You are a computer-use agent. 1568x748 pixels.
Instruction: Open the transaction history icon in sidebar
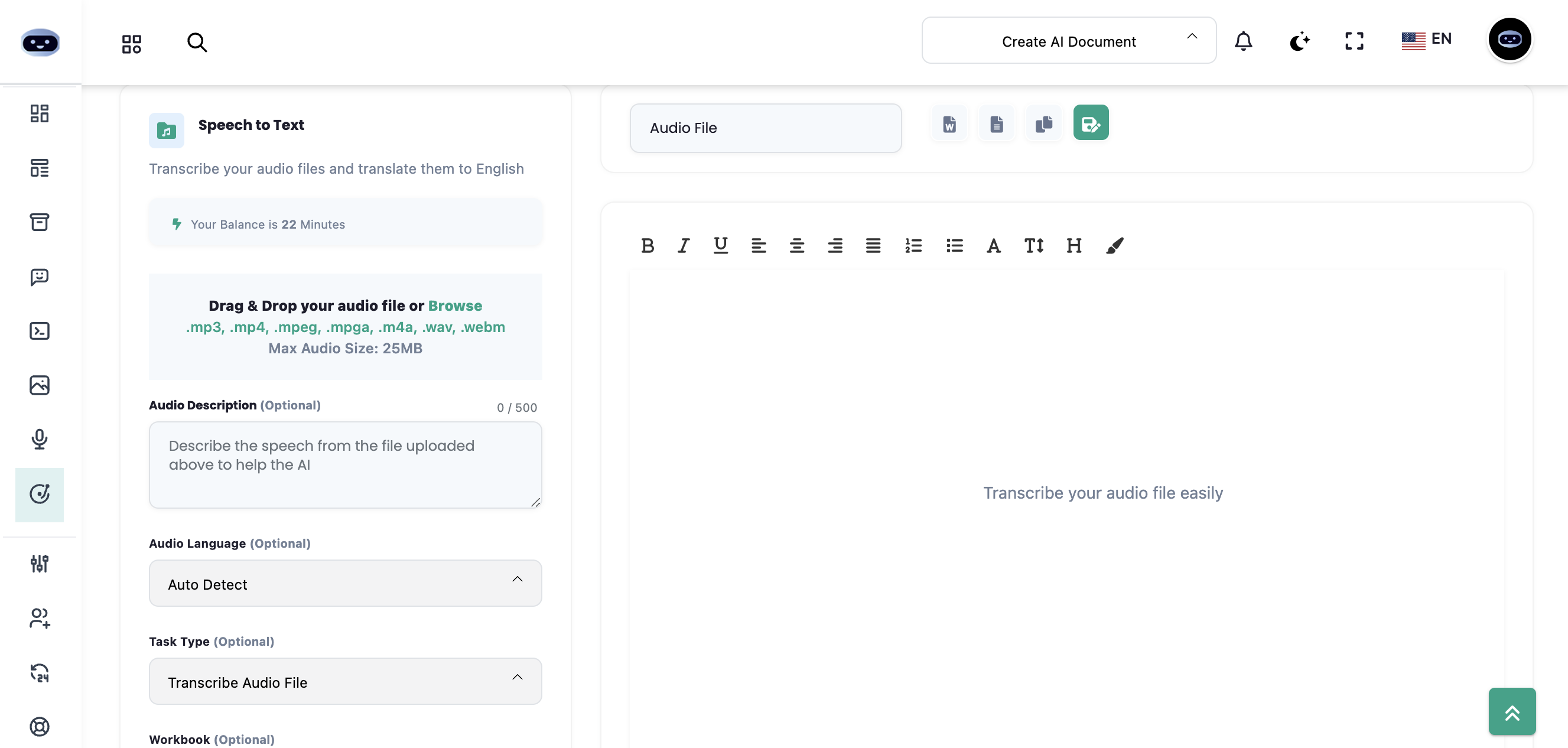(x=39, y=672)
